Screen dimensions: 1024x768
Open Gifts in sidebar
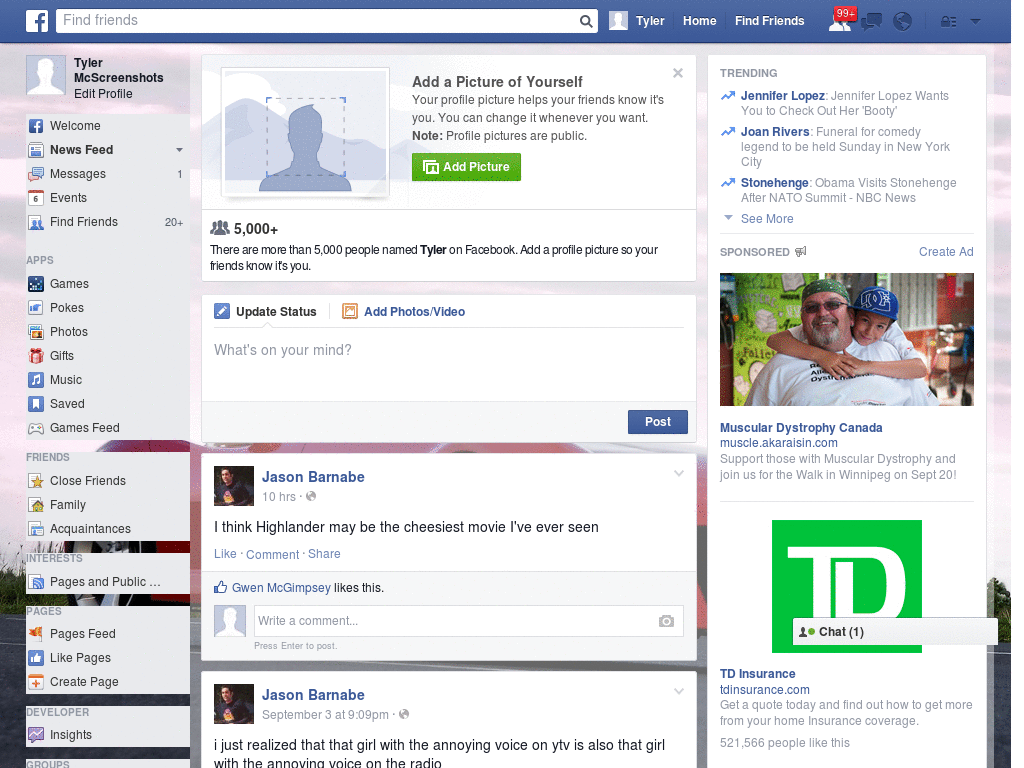[x=108, y=356]
